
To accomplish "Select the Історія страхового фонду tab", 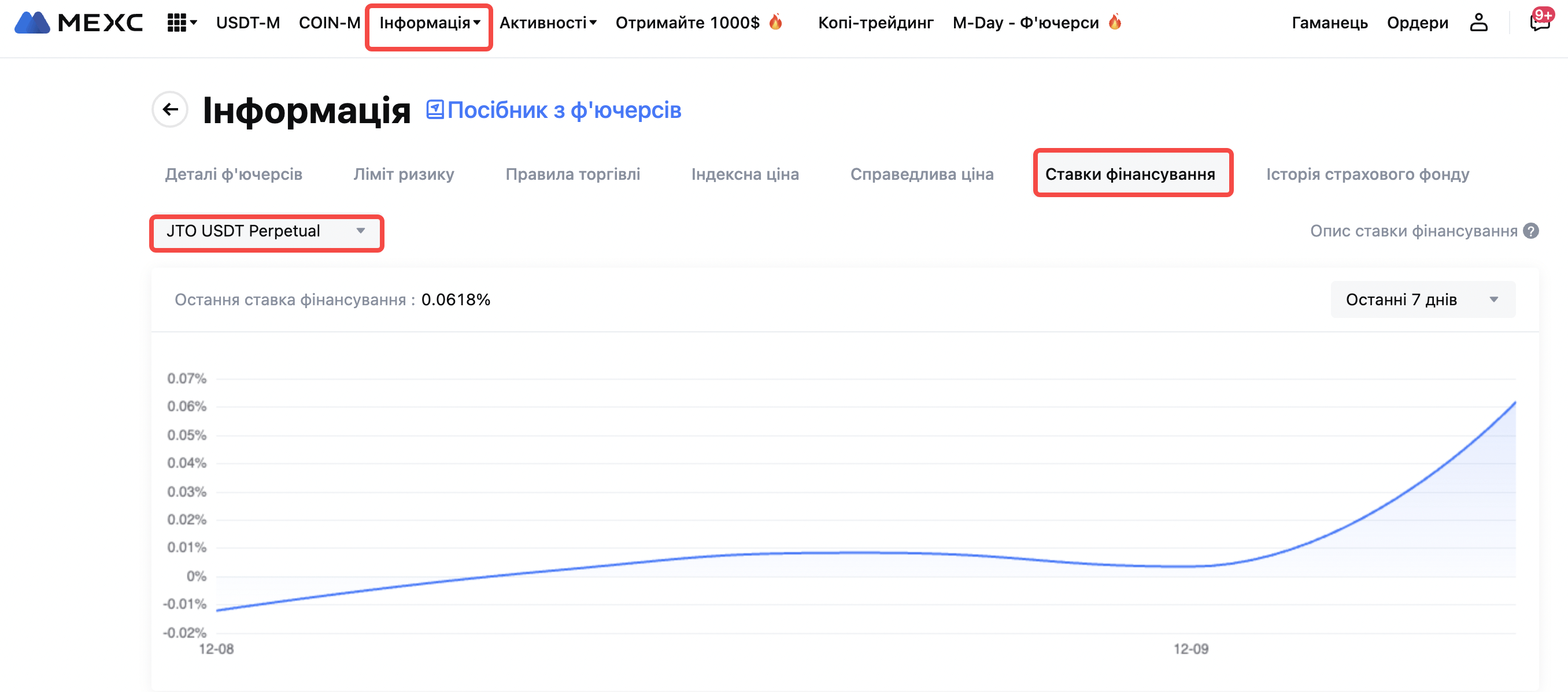I will coord(1367,174).
